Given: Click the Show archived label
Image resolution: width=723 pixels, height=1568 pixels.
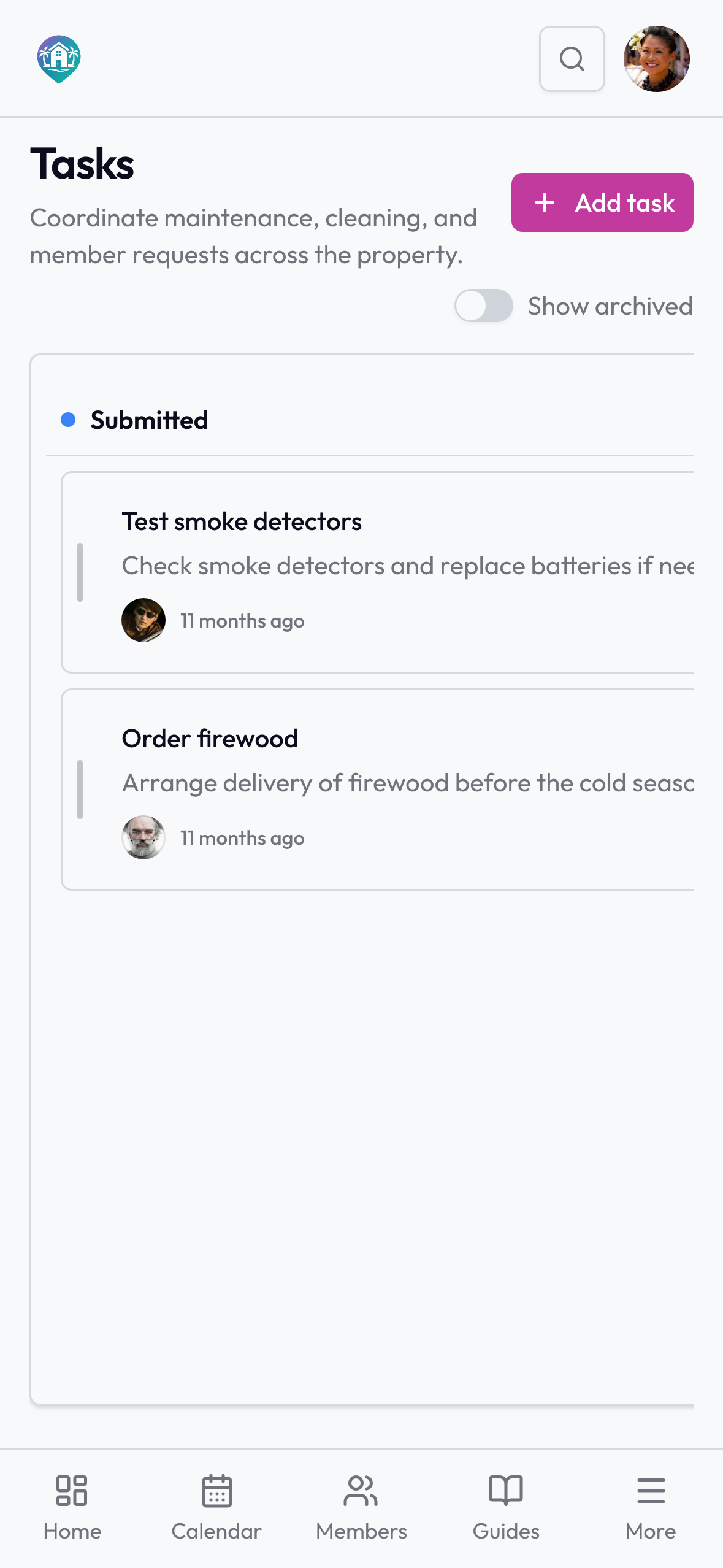Looking at the screenshot, I should pos(610,306).
